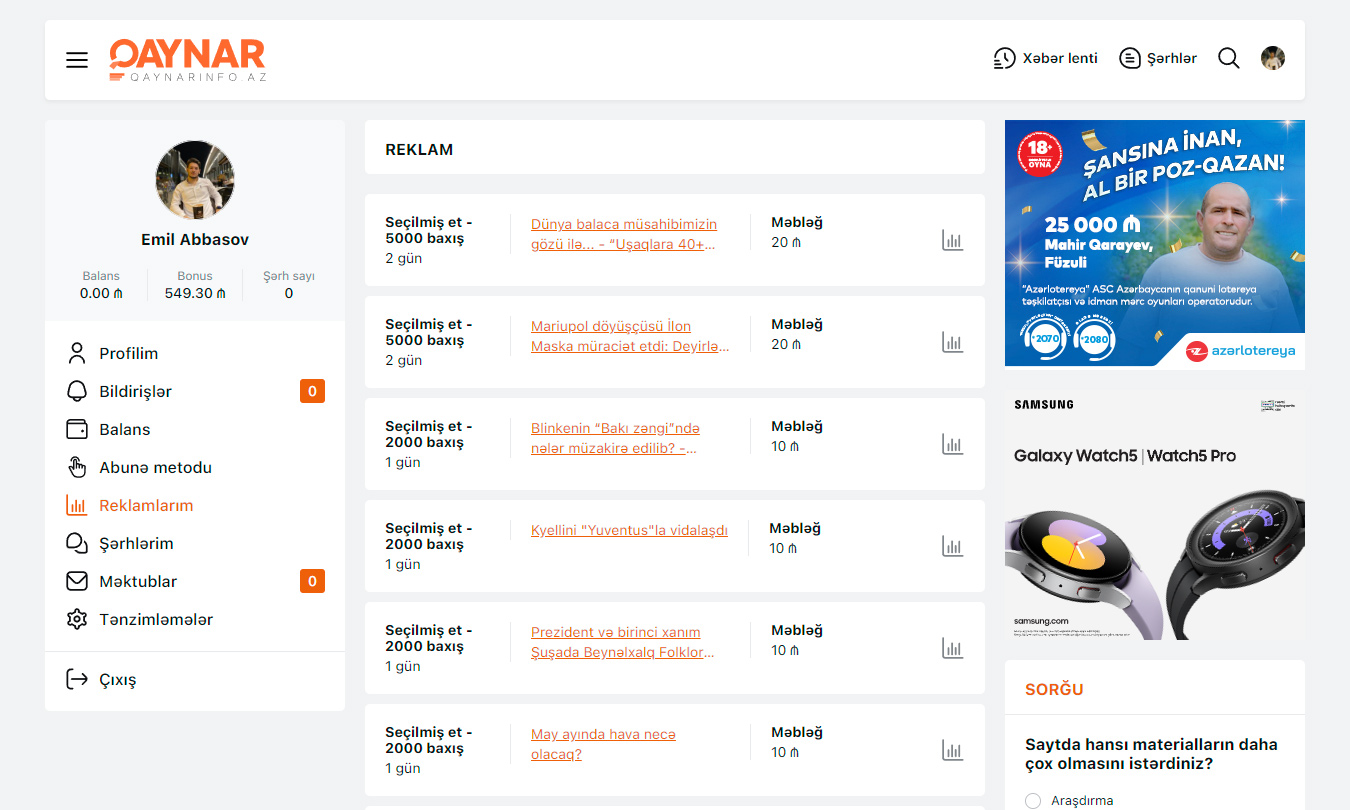Select Abunə metodu in sidebar

(x=155, y=467)
